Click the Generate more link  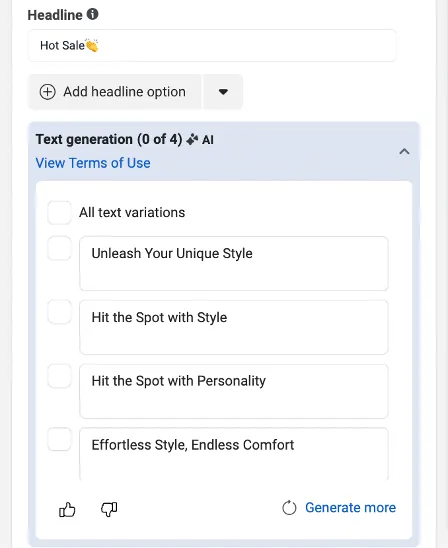351,507
